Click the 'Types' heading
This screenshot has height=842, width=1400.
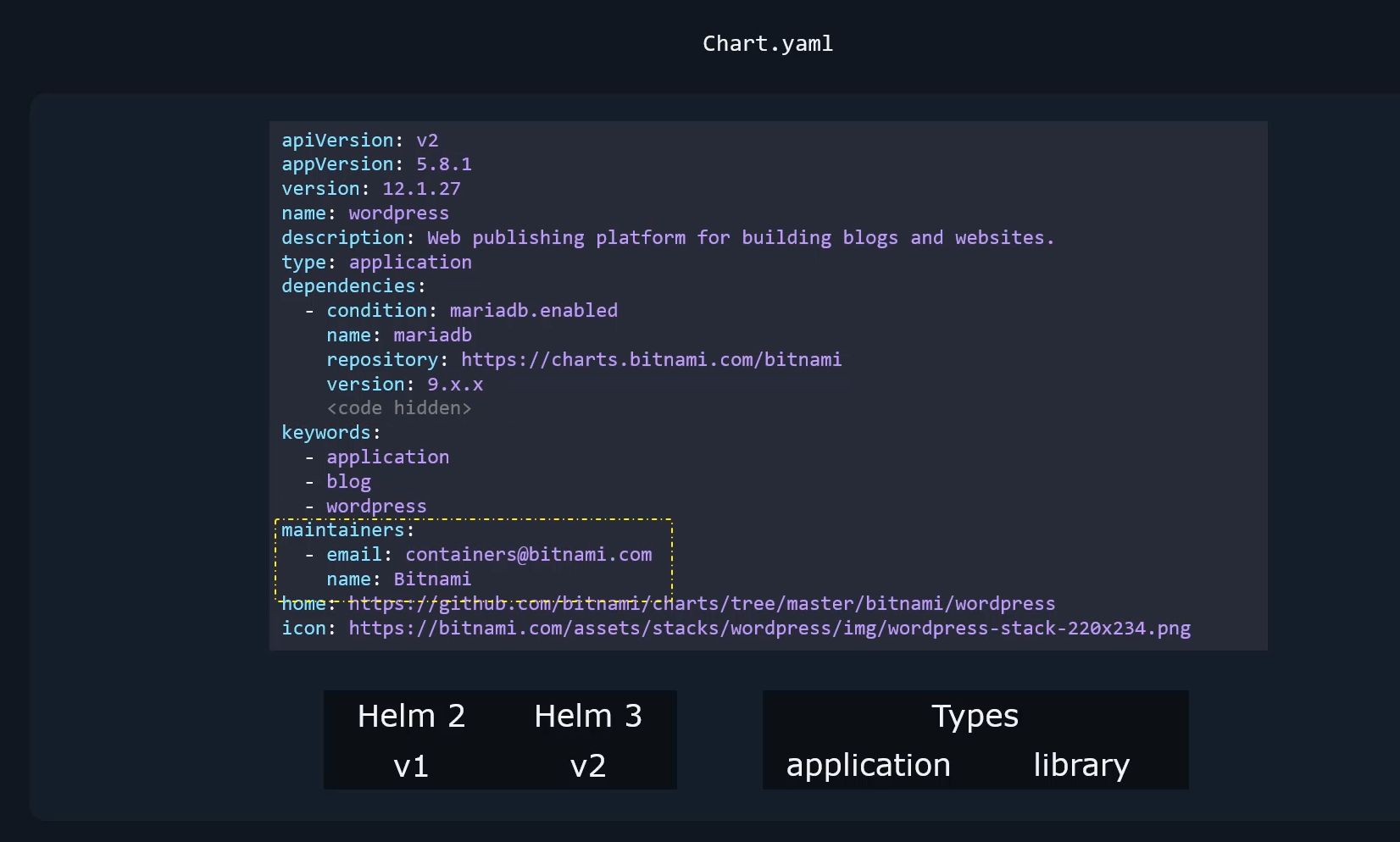pos(975,717)
